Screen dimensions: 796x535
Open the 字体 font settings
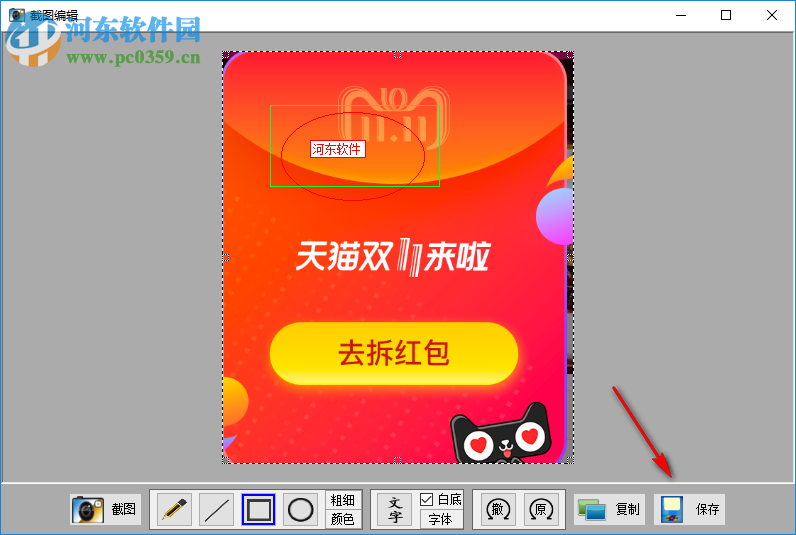(x=441, y=519)
